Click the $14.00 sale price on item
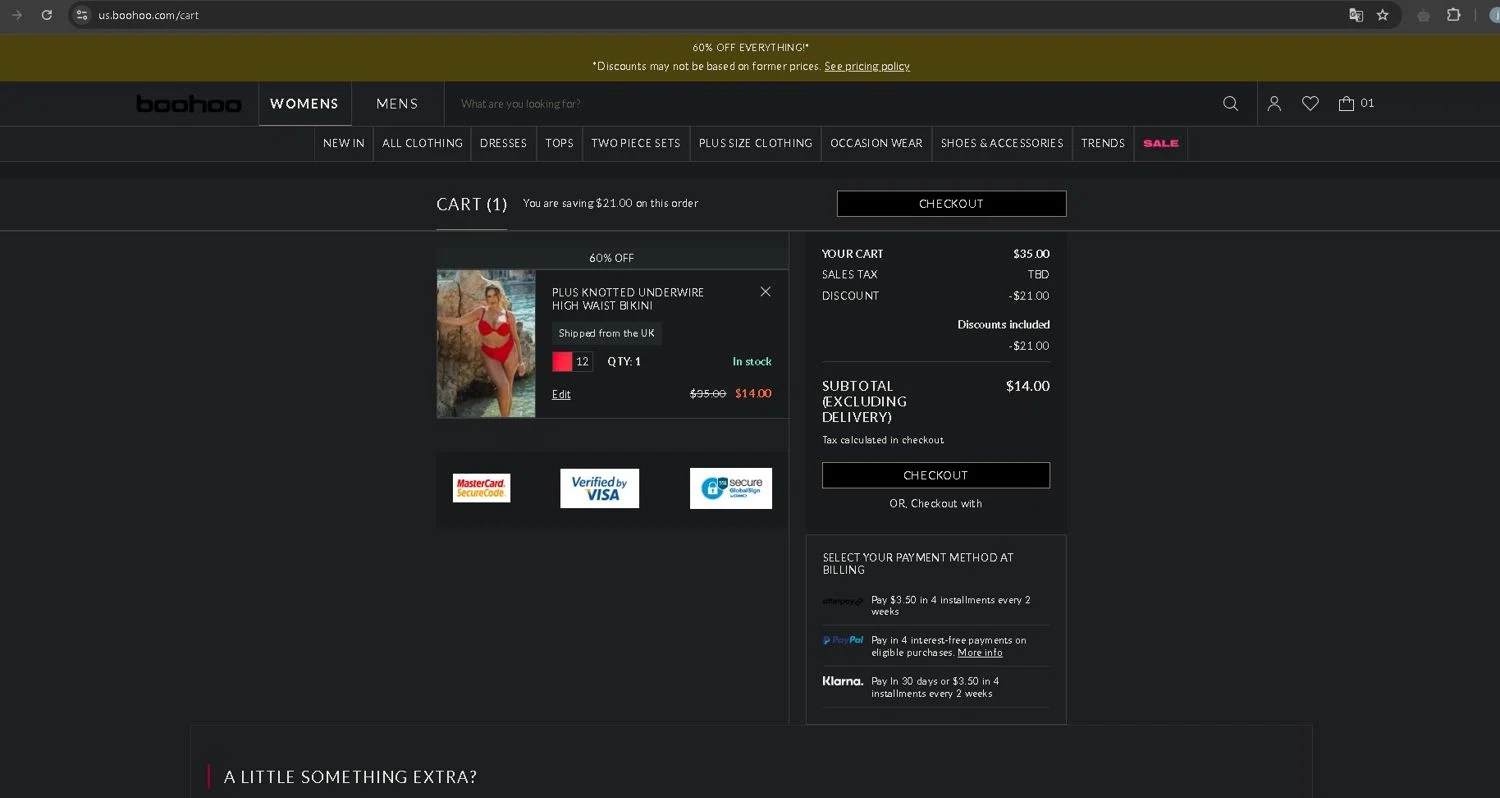 tap(753, 393)
